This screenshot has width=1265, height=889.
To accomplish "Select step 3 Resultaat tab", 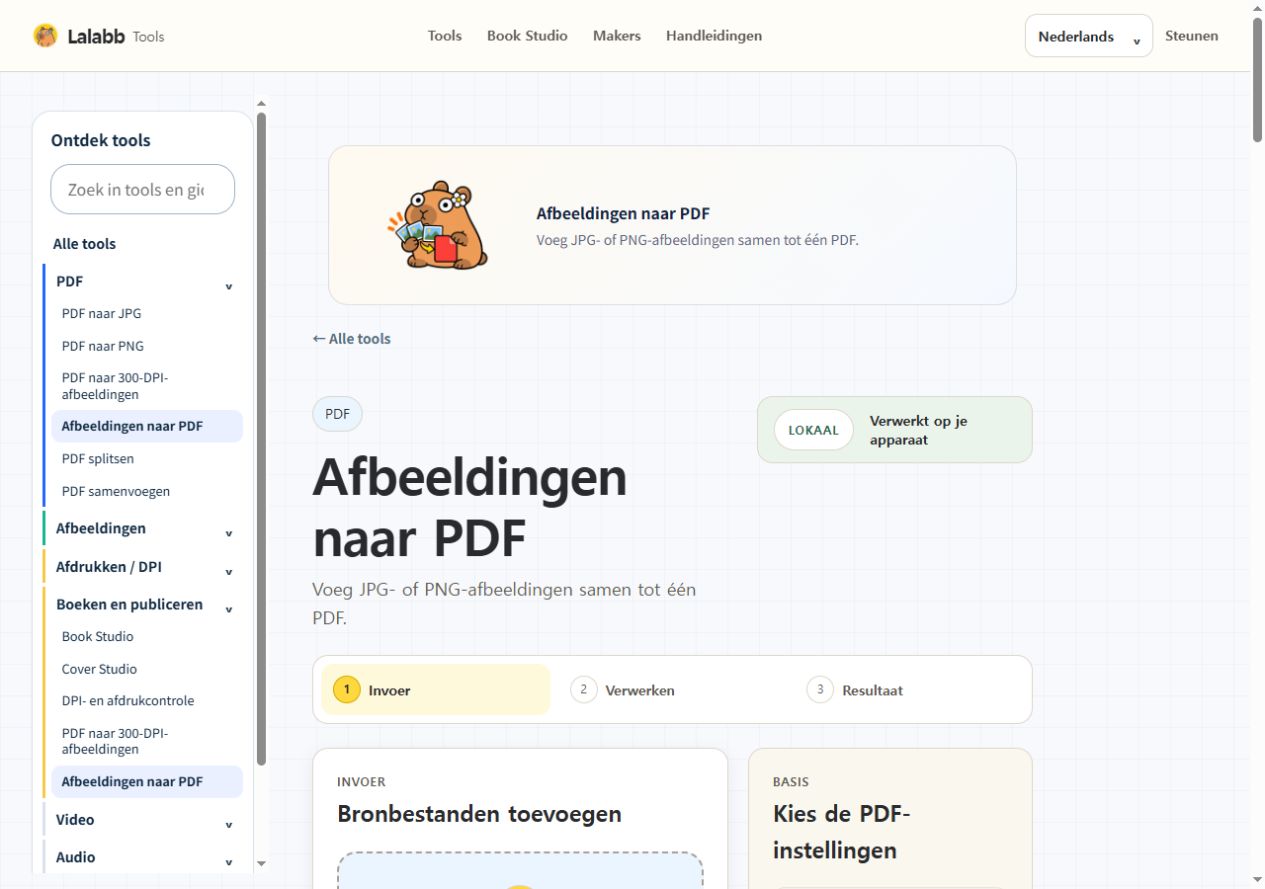I will pyautogui.click(x=855, y=690).
